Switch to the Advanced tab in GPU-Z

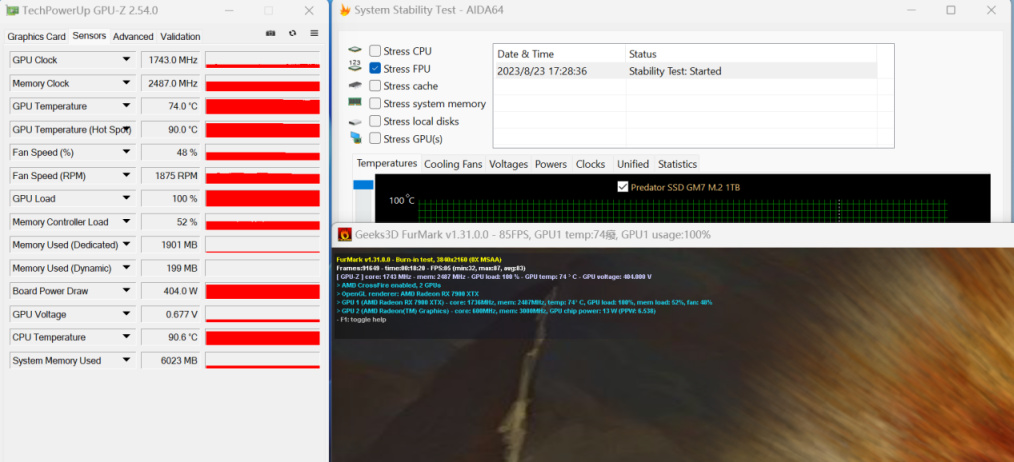point(133,36)
